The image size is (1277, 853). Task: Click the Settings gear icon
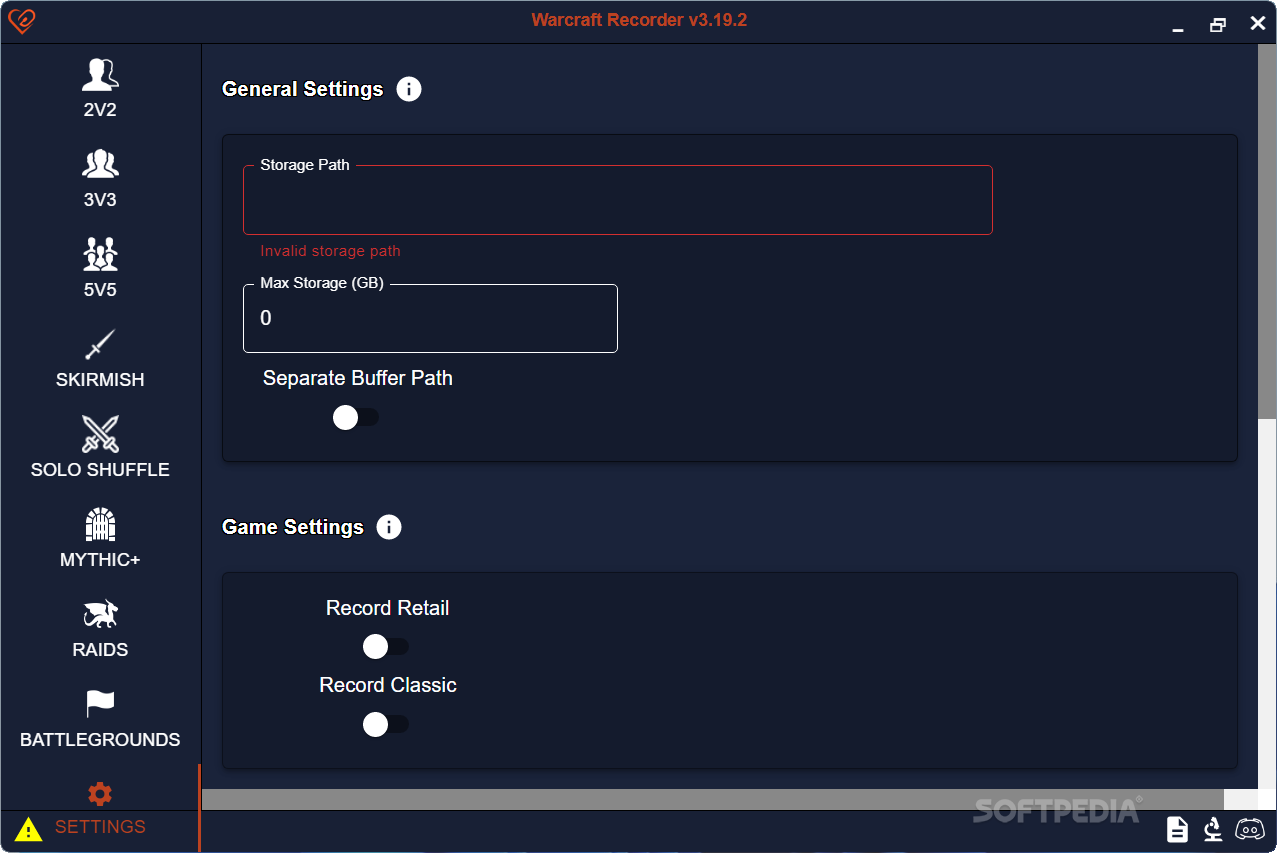[100, 794]
